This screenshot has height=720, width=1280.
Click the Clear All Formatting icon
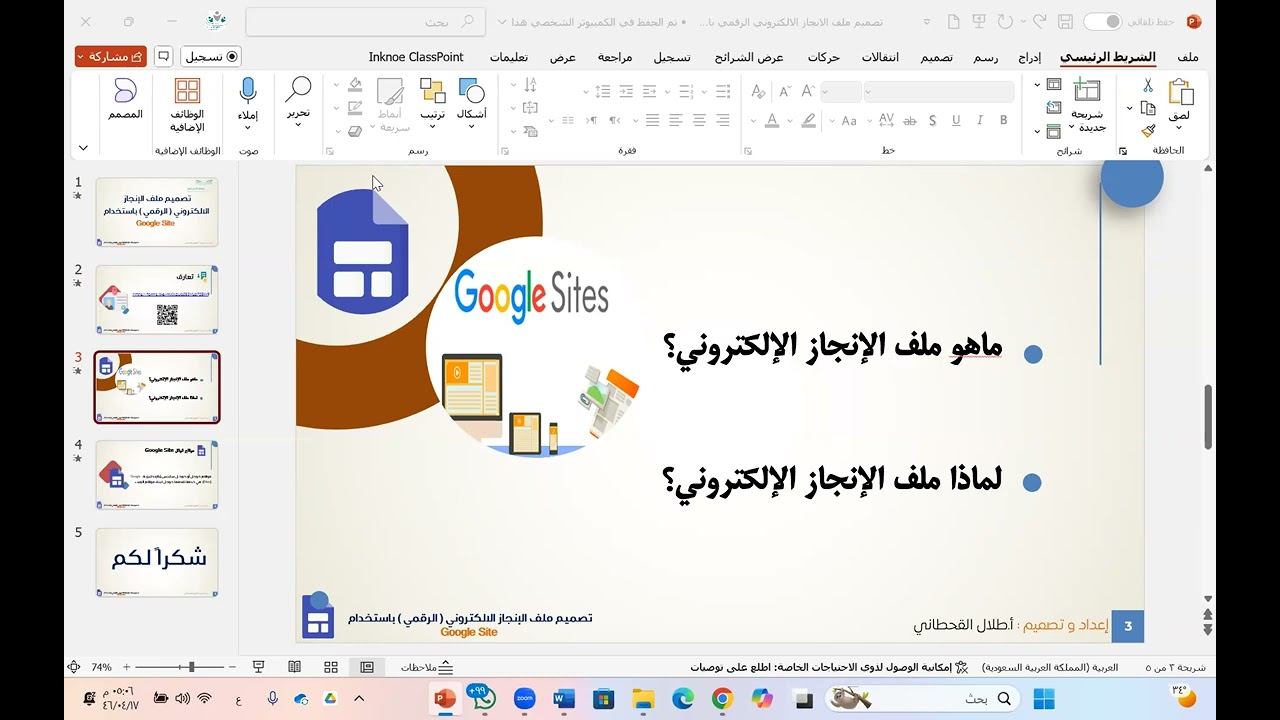[x=757, y=92]
